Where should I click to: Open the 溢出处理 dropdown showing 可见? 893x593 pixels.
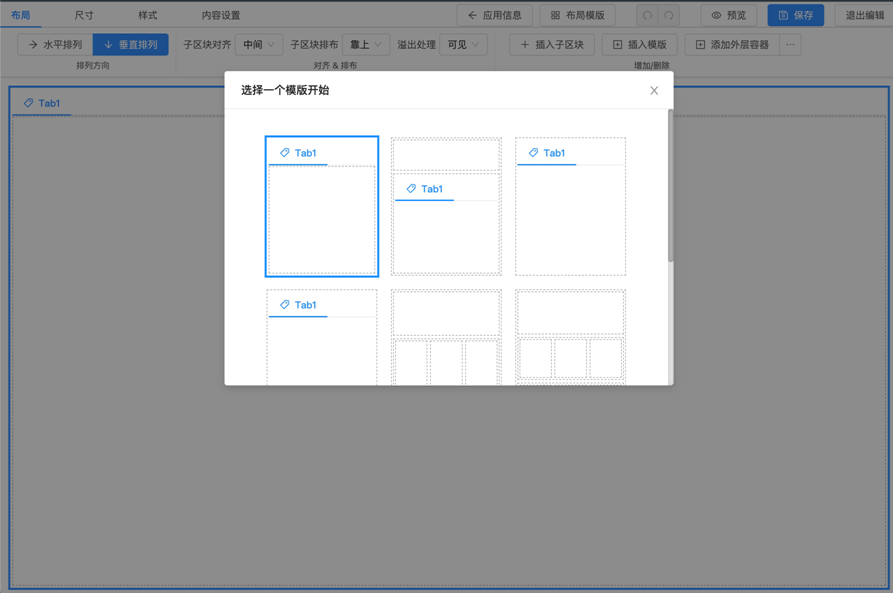point(463,44)
